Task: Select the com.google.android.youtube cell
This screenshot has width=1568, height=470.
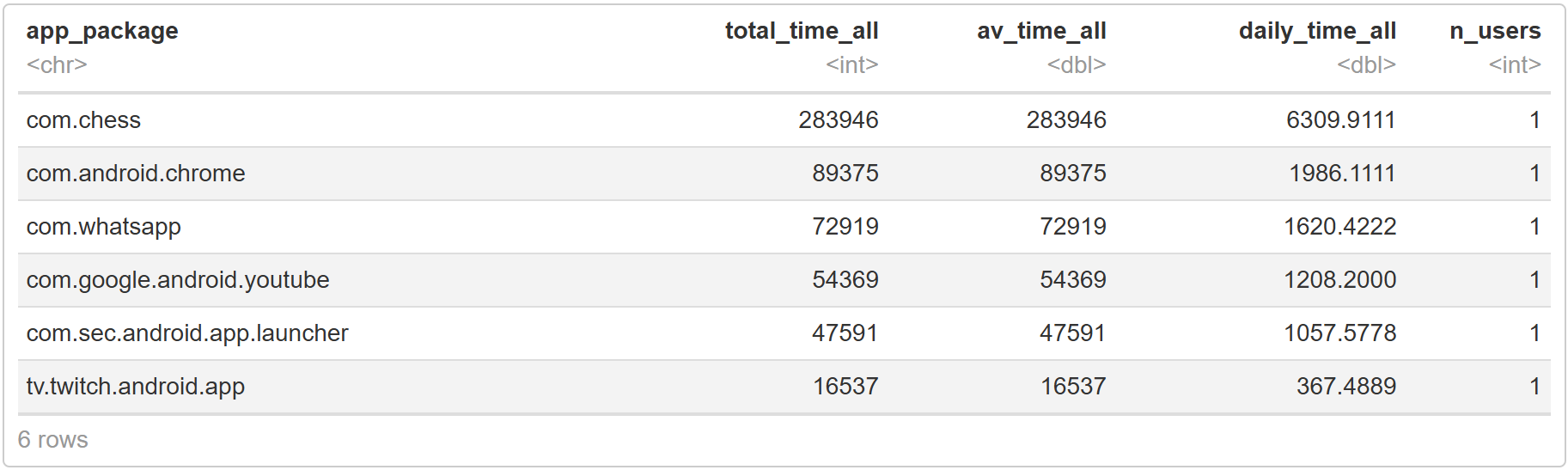Action: point(178,280)
